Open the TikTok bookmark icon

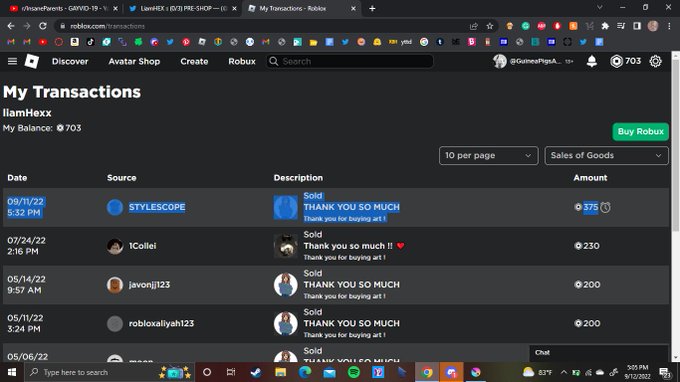90,42
